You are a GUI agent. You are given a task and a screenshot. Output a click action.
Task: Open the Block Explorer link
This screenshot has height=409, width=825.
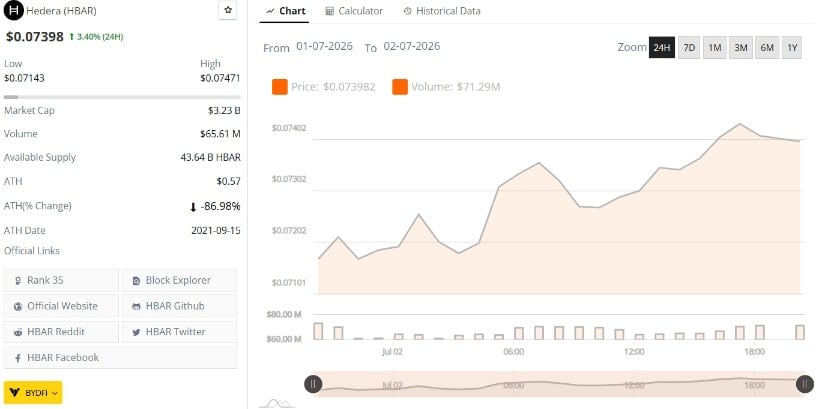[179, 281]
